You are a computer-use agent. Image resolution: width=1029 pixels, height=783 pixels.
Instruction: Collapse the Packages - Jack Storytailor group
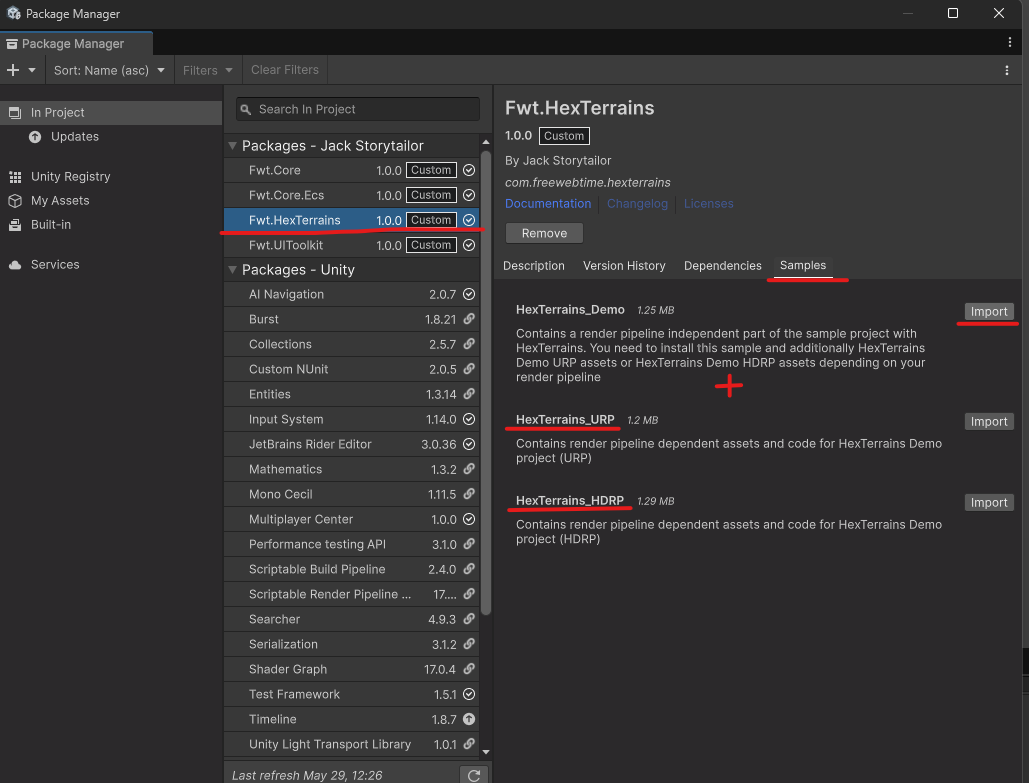click(x=232, y=146)
